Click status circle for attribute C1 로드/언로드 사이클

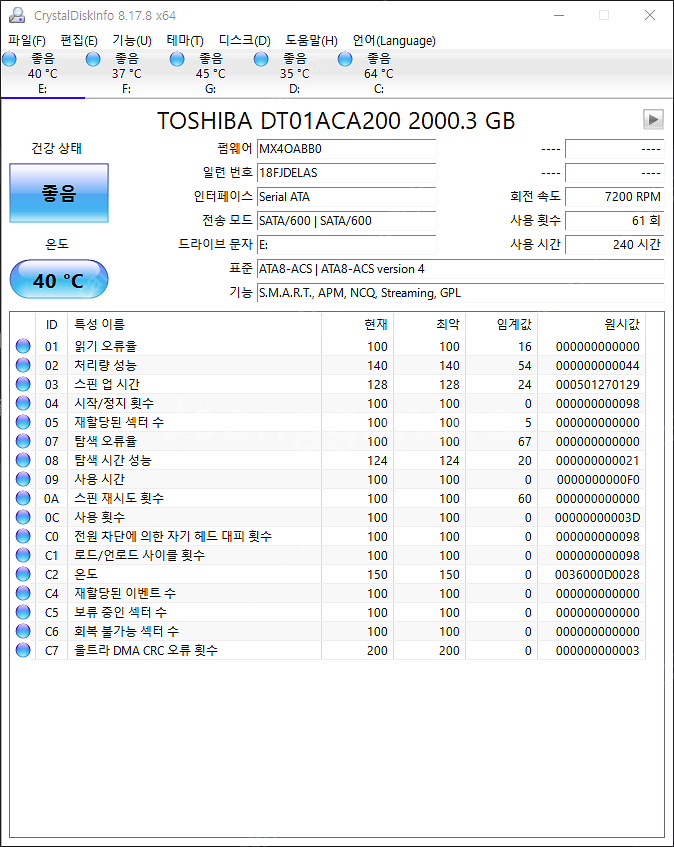(23, 555)
